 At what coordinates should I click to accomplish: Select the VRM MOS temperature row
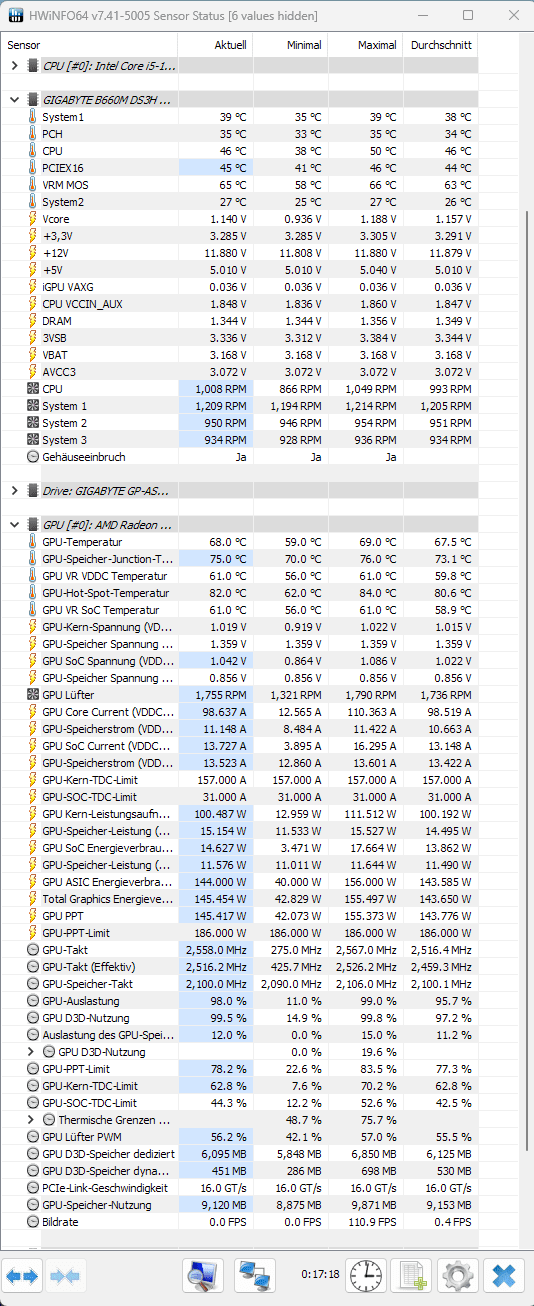point(240,185)
